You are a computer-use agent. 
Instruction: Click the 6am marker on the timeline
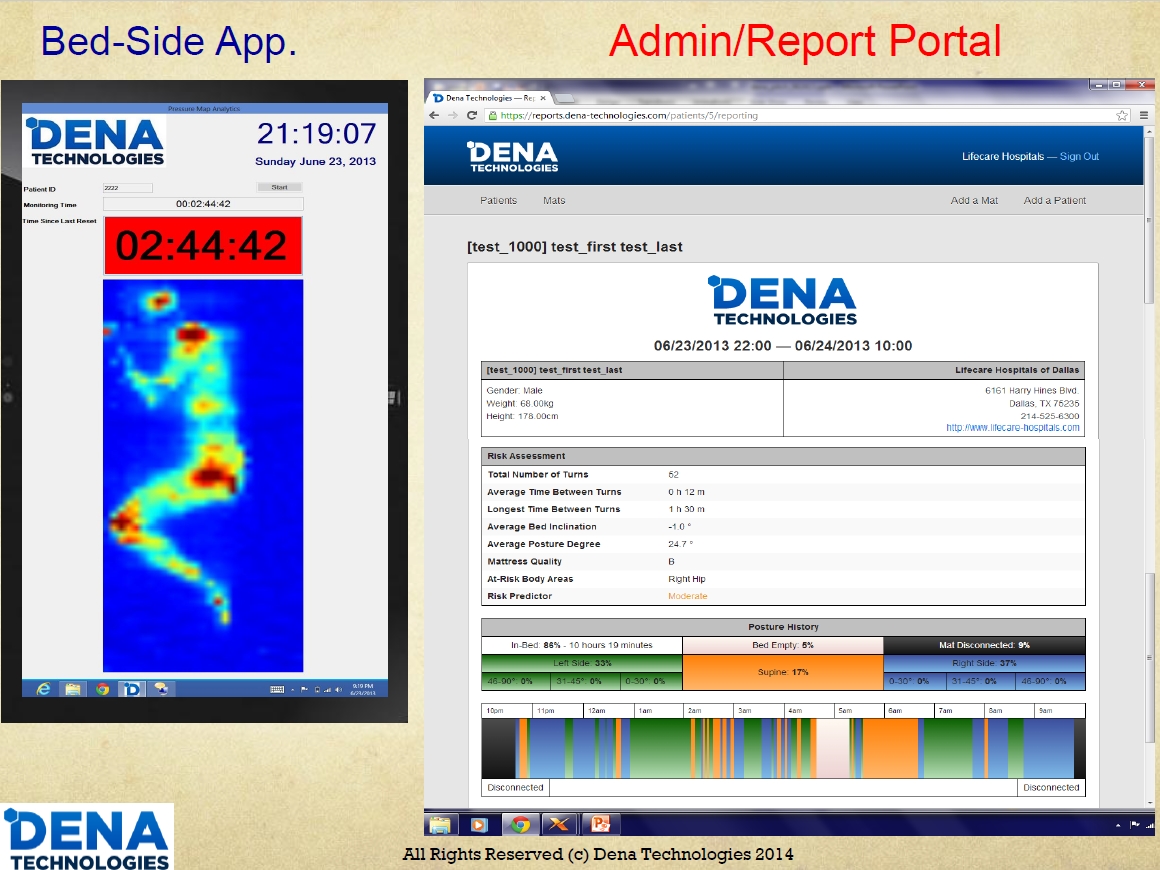[895, 711]
